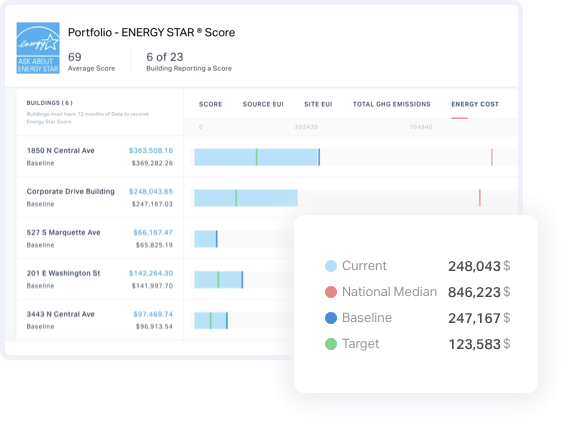The image size is (569, 426).
Task: Open the 527 S Marquette Ave building
Action: pos(64,233)
